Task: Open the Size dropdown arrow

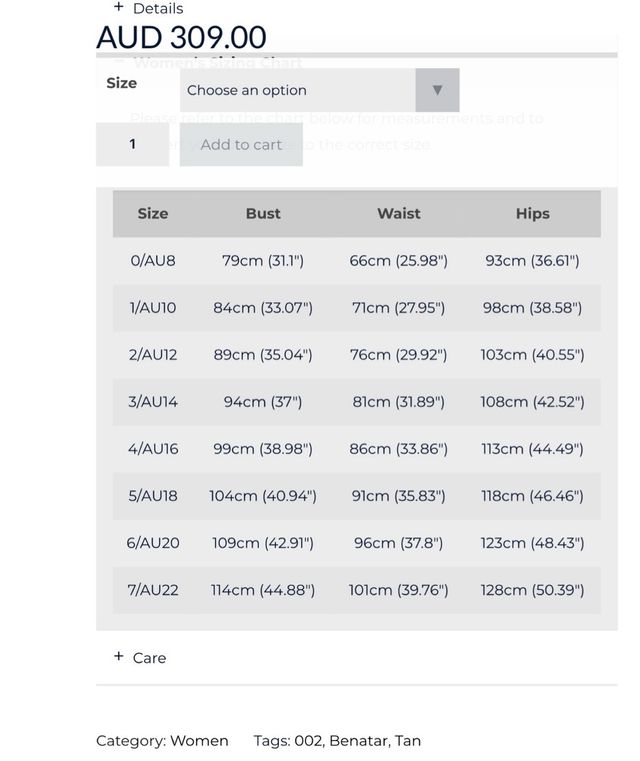Action: coord(437,90)
